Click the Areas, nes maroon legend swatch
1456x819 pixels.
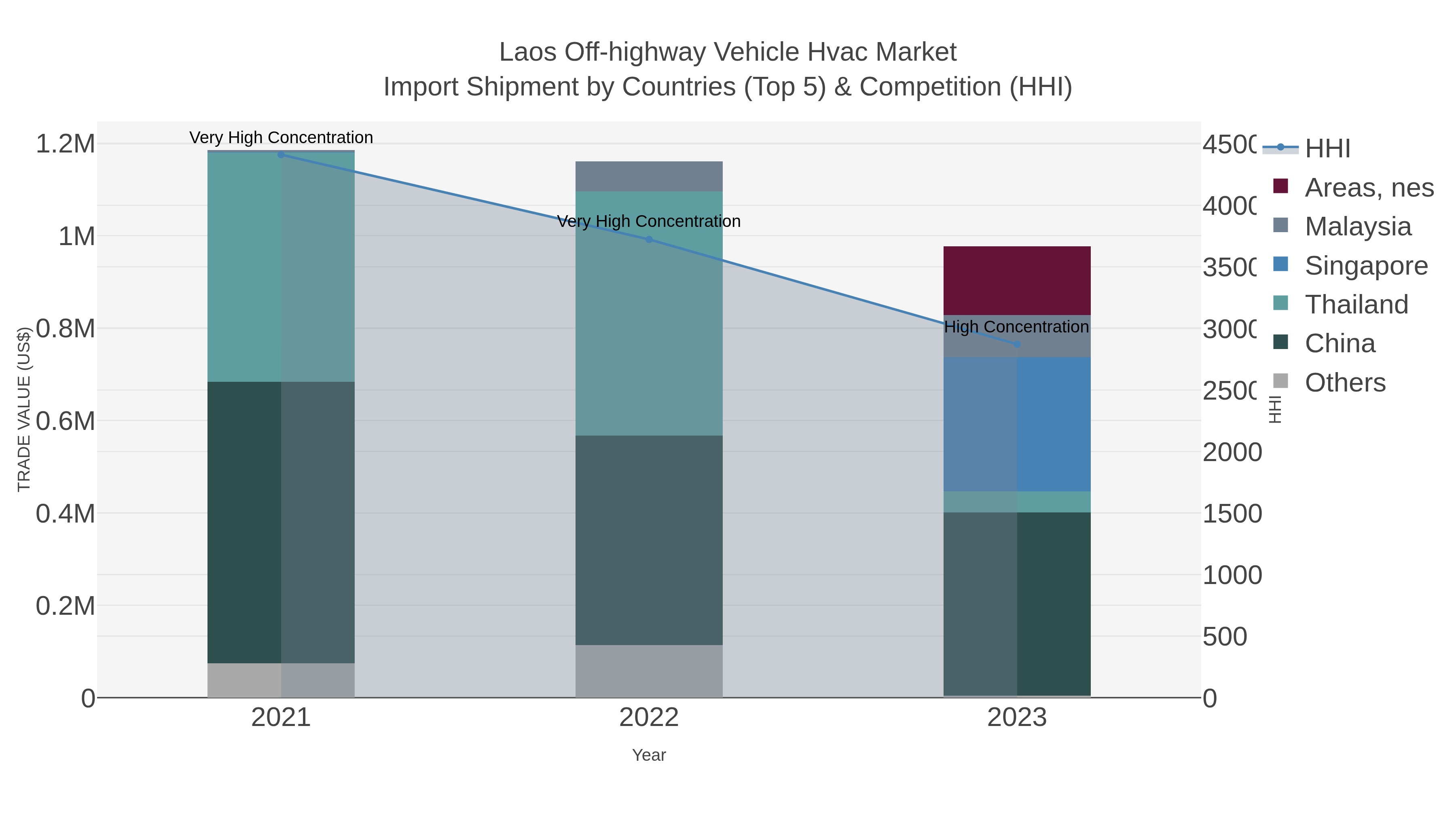tap(1280, 186)
